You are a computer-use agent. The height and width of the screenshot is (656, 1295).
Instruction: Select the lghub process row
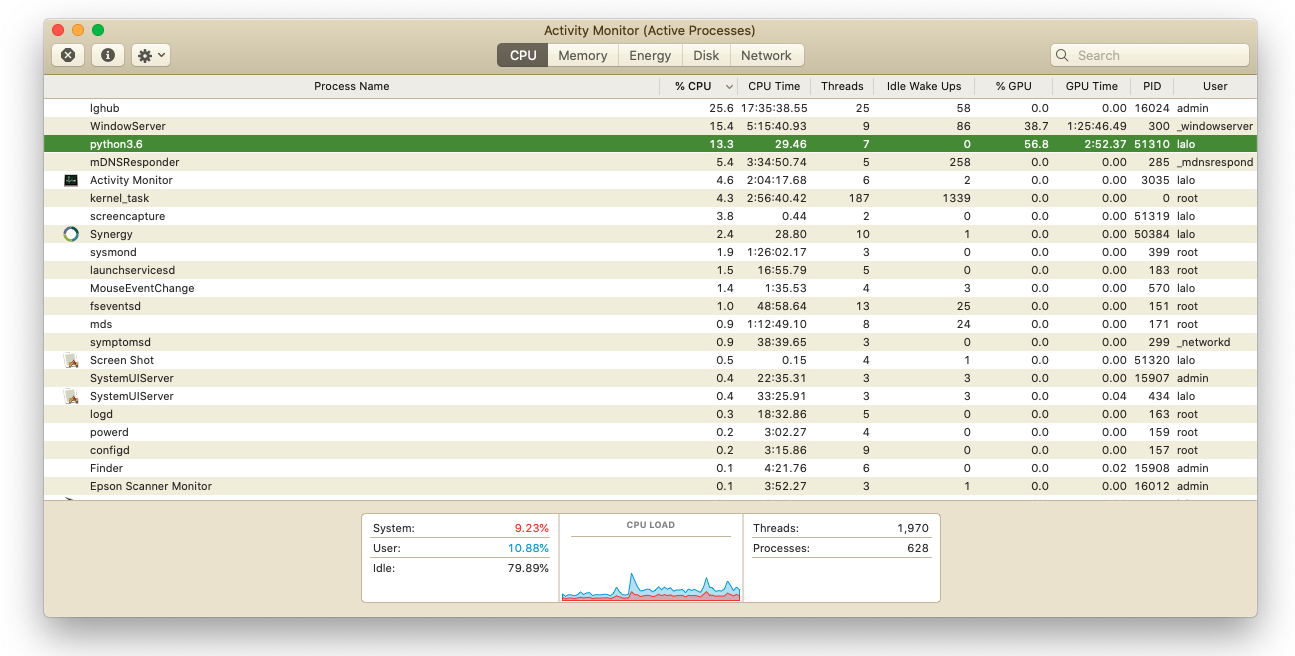(400, 108)
